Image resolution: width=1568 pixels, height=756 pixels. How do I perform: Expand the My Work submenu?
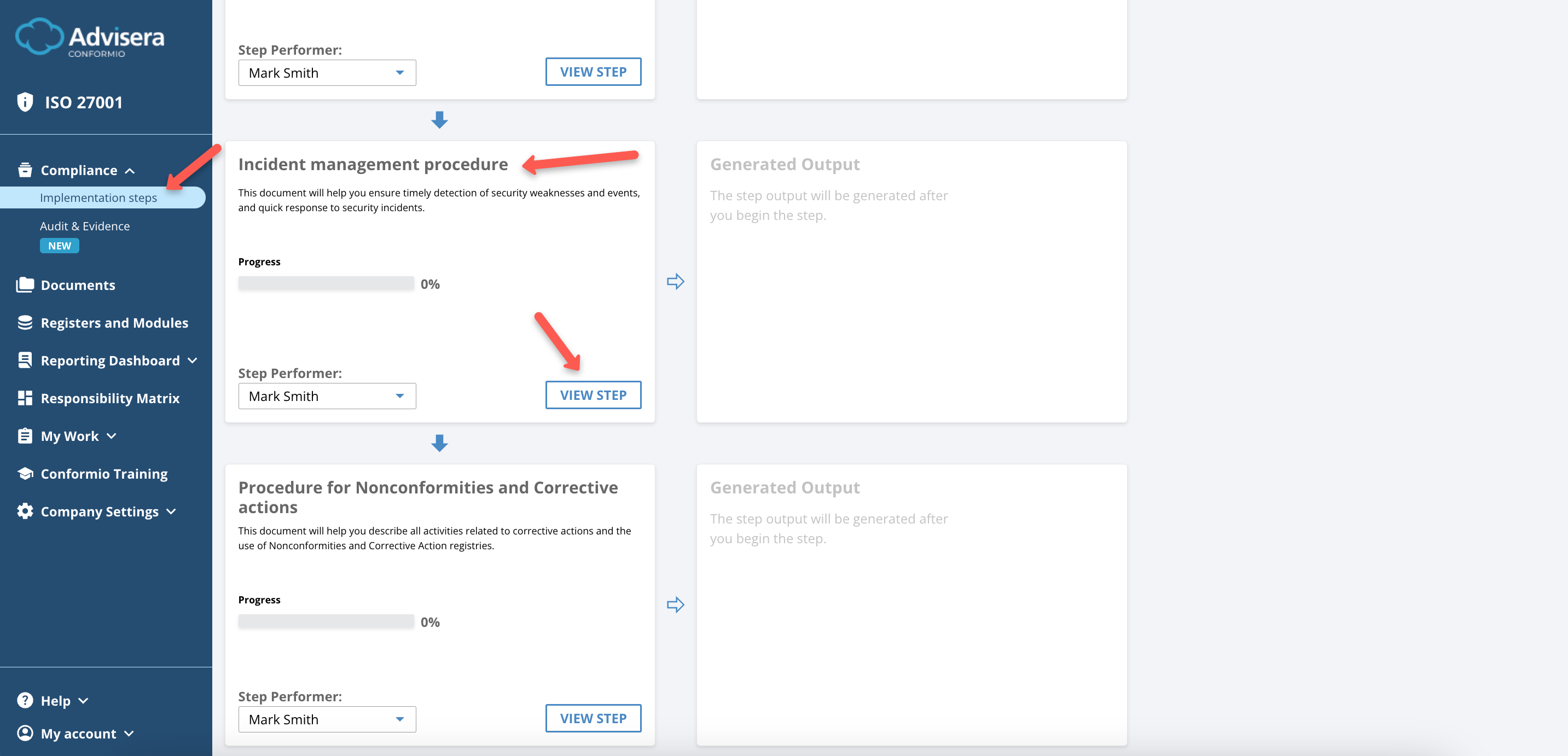click(112, 436)
